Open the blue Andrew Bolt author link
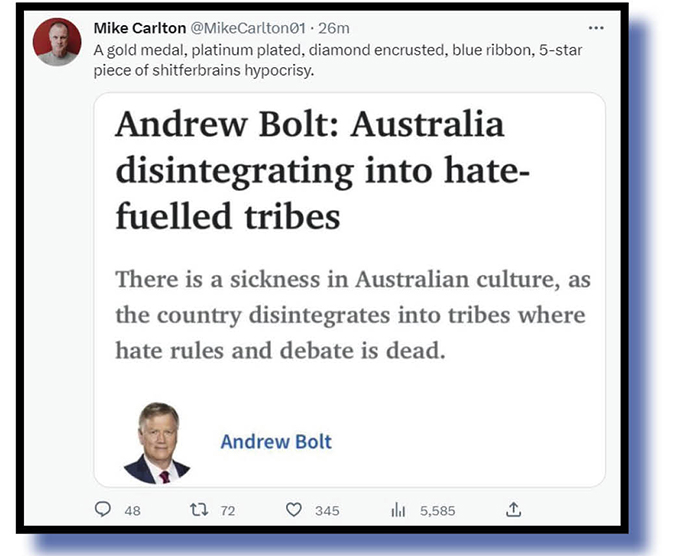 point(276,442)
